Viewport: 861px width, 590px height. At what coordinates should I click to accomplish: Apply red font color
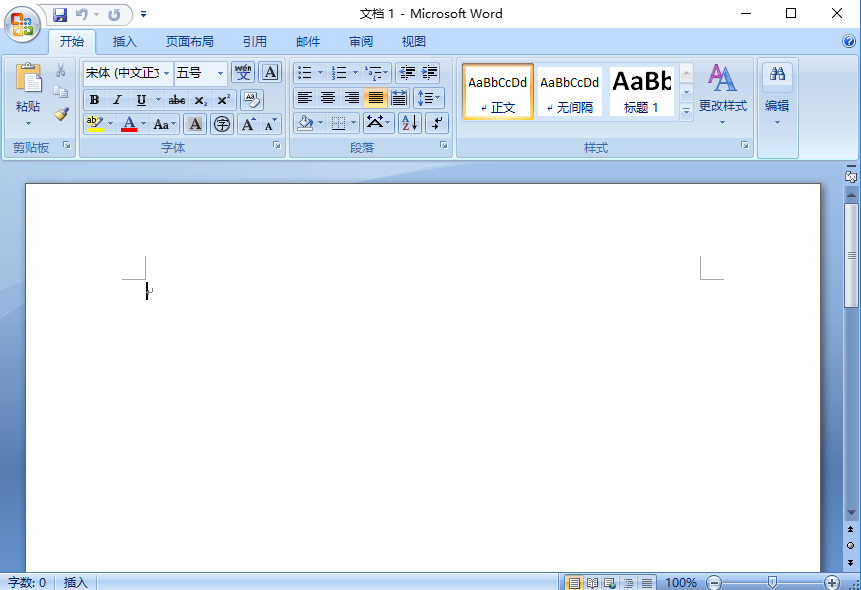point(129,124)
